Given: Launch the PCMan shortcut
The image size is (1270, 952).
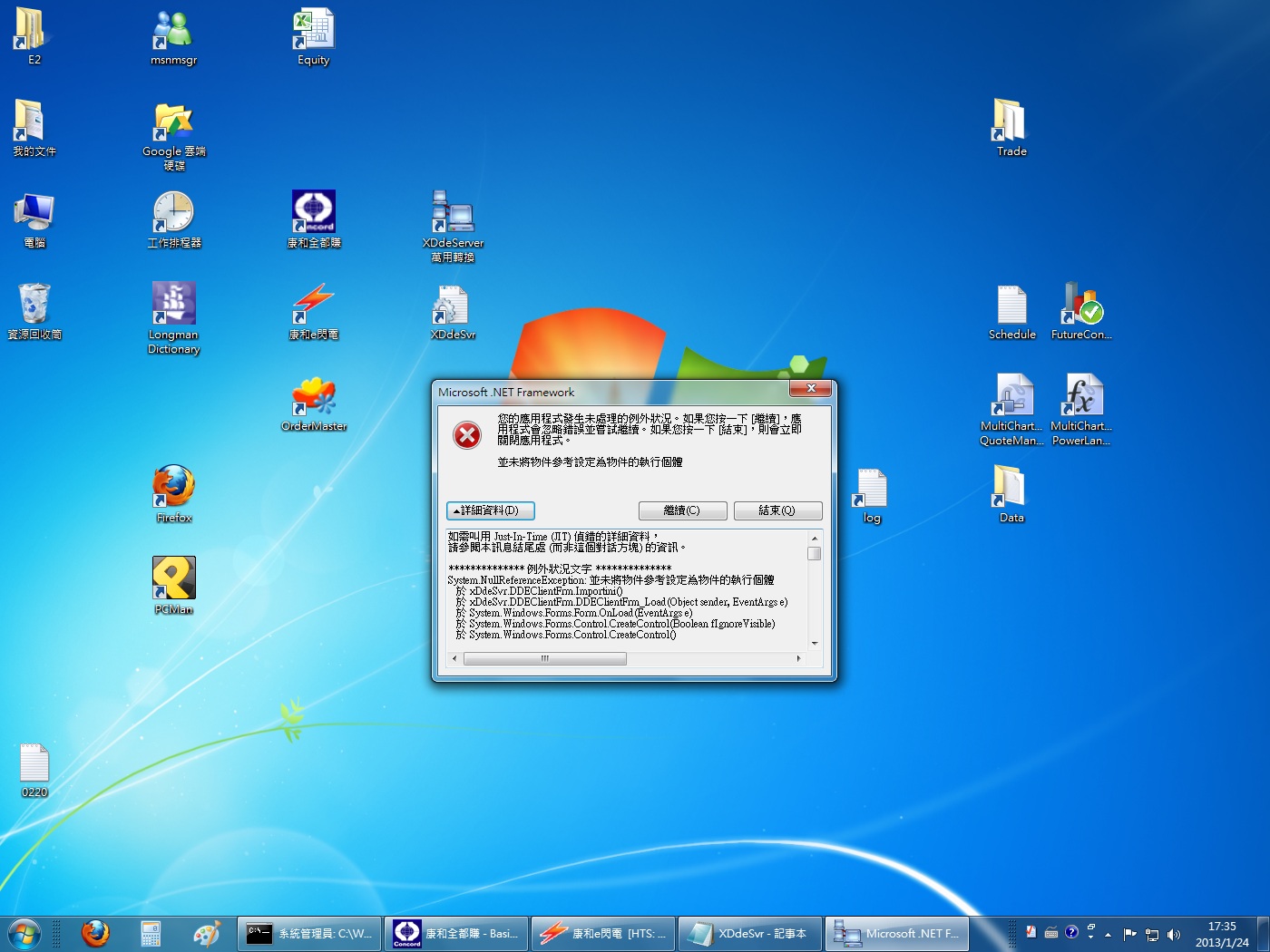Looking at the screenshot, I should pyautogui.click(x=173, y=586).
